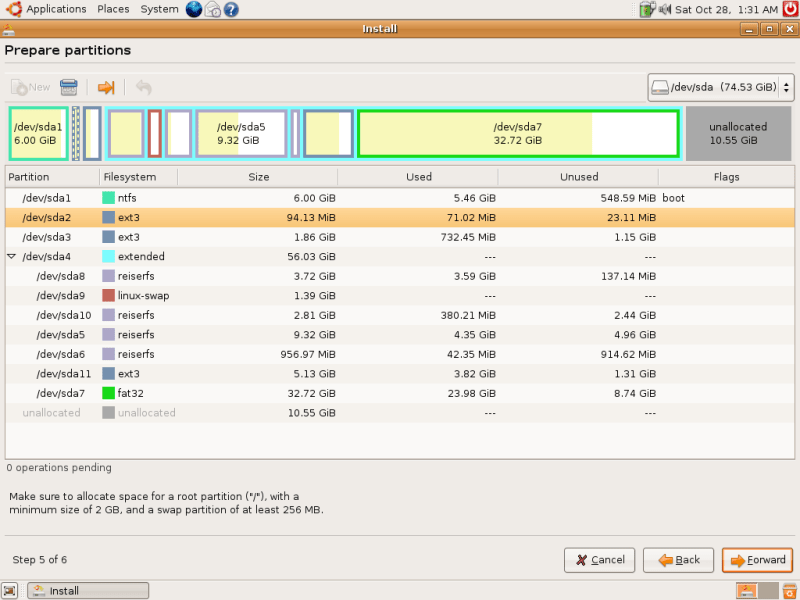
Task: Sort by Partition column header
Action: [52, 177]
